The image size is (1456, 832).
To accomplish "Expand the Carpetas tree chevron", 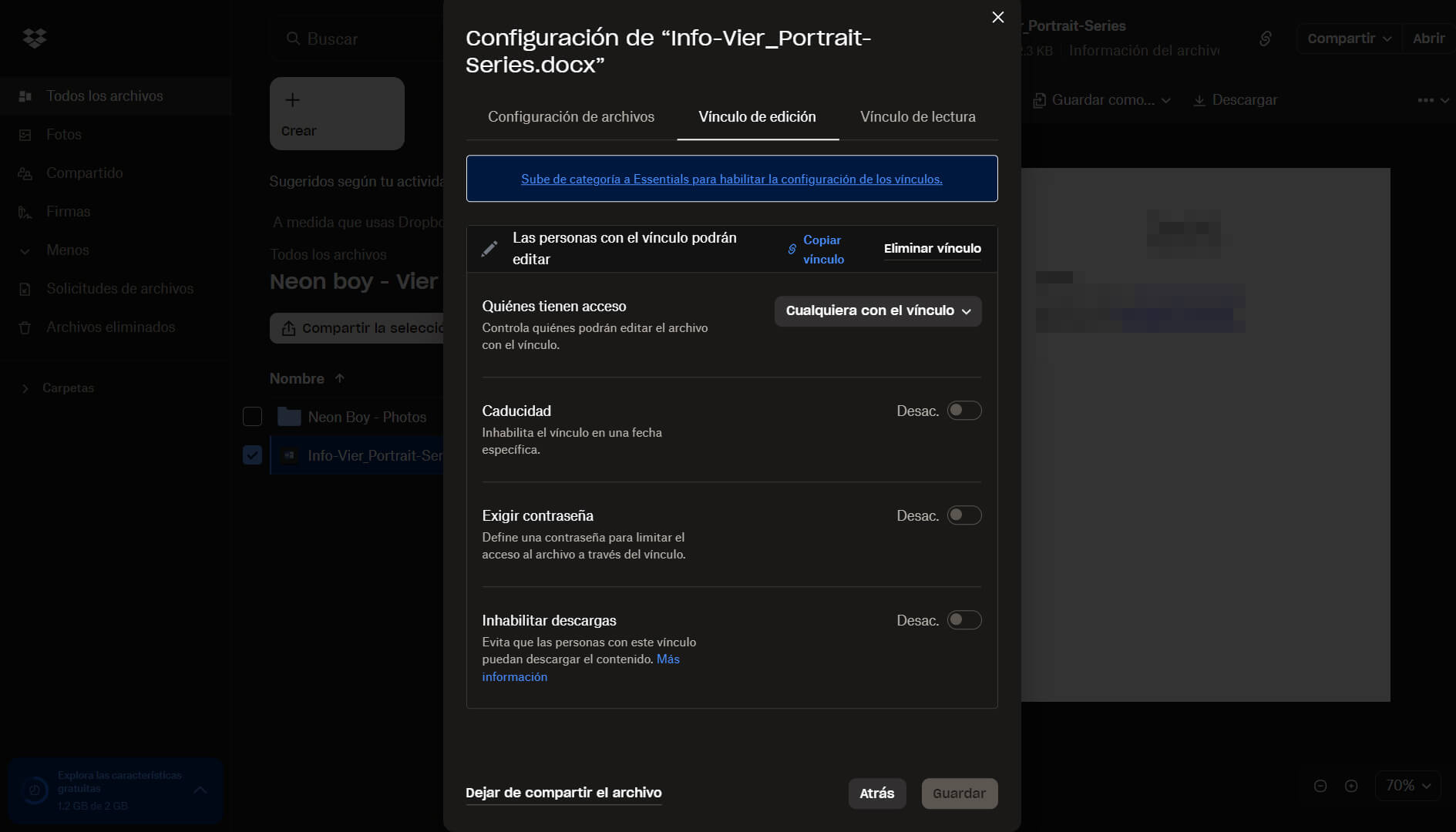I will coord(25,388).
